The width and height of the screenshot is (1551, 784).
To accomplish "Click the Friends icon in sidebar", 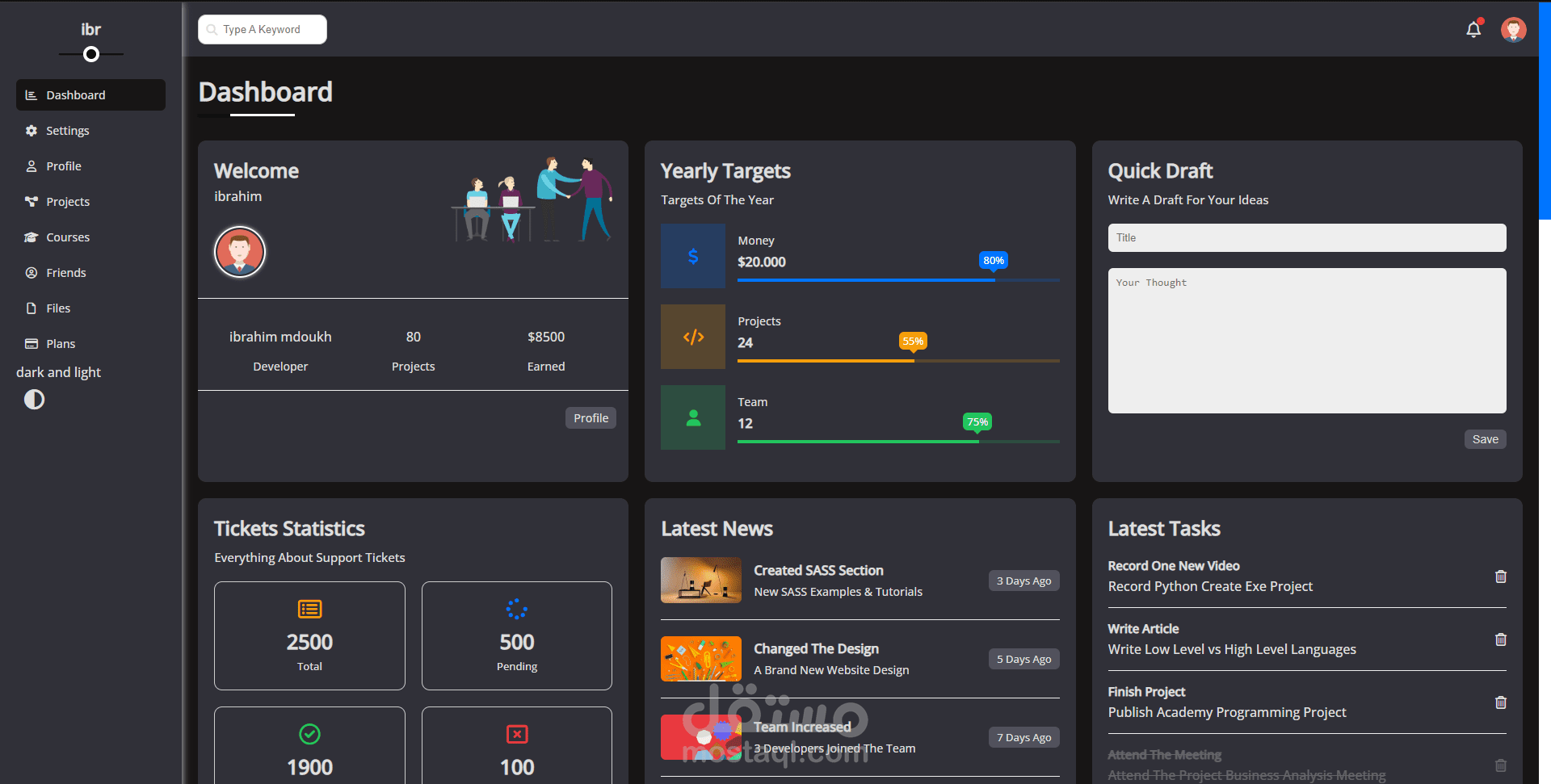I will [x=32, y=273].
